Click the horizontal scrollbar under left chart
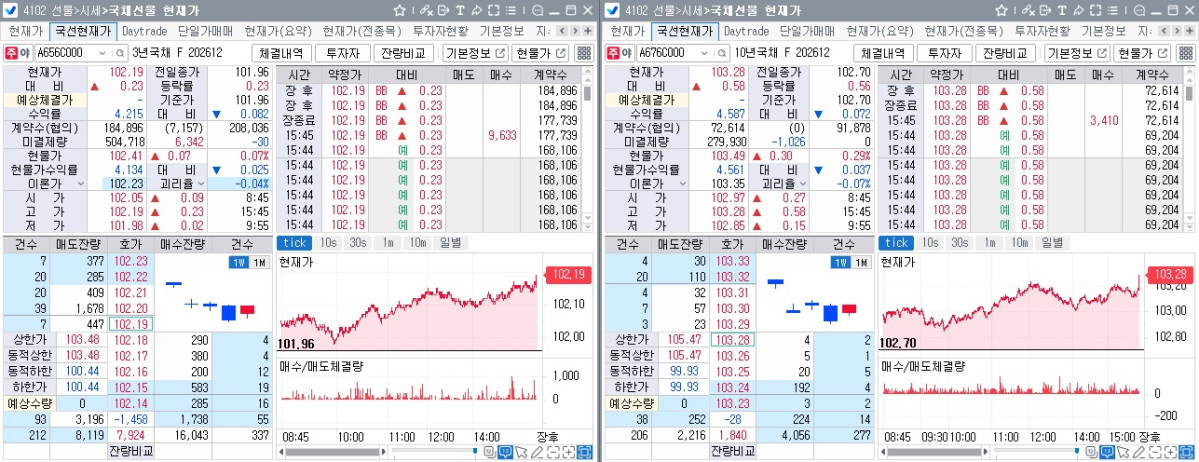This screenshot has width=1199, height=462. coord(333,452)
